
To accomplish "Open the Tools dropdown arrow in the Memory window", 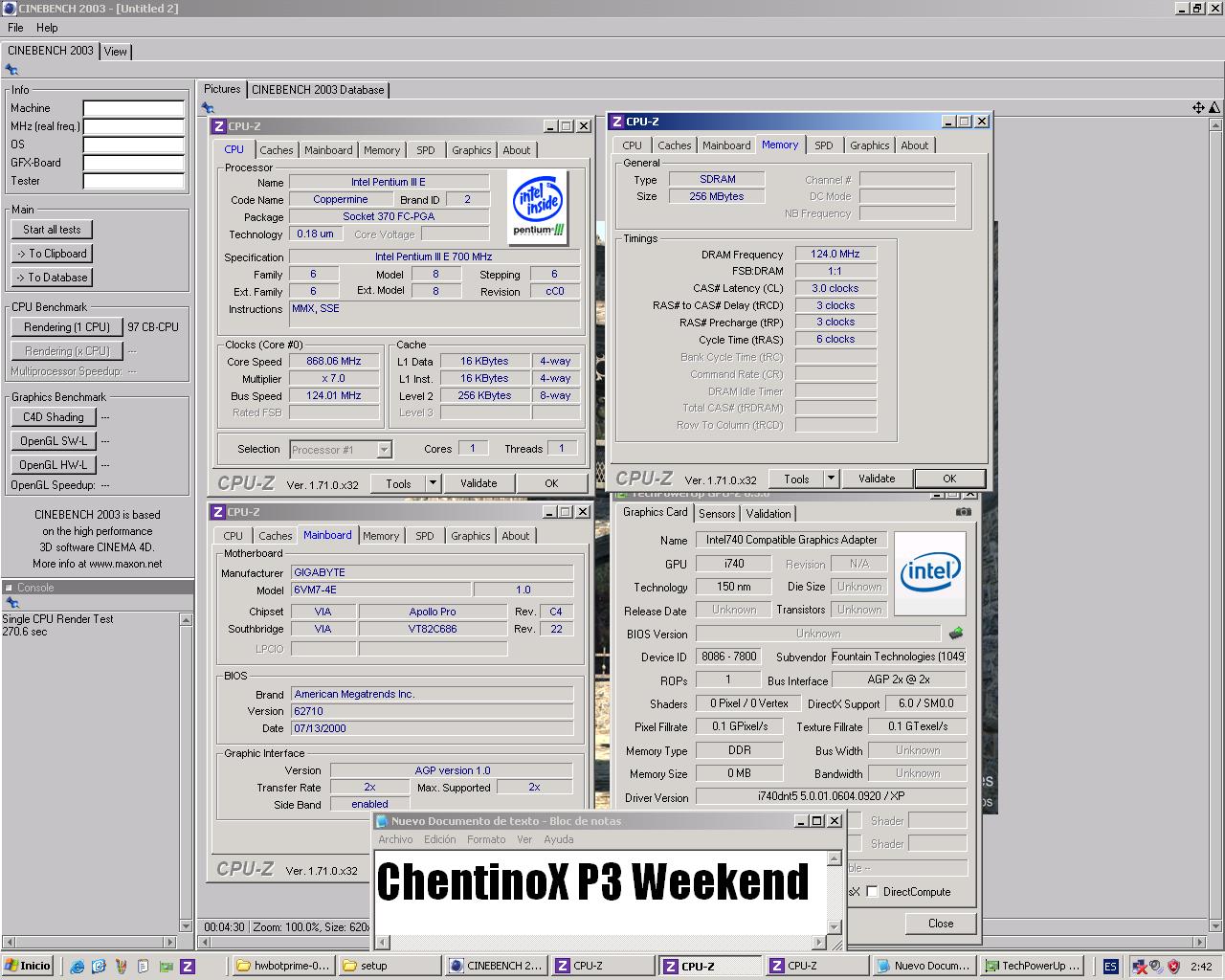I will pos(831,479).
